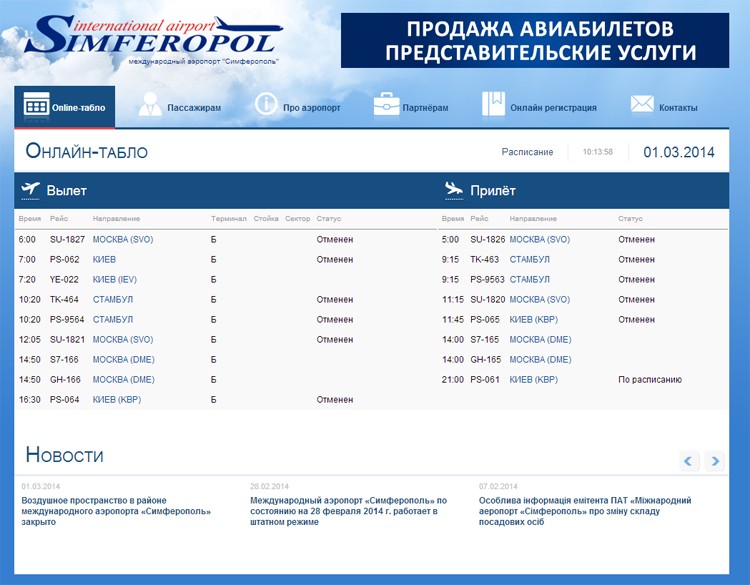
Task: Click flight number SU-1827
Action: click(67, 240)
